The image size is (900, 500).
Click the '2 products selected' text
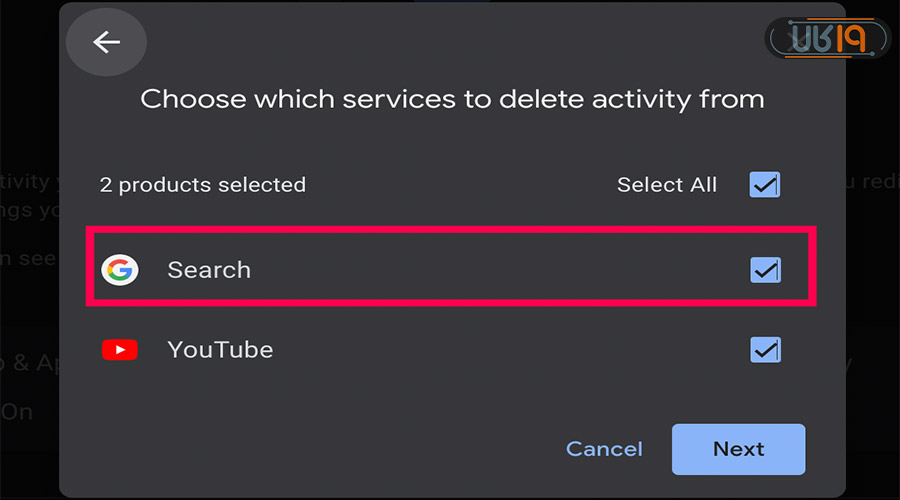[203, 185]
